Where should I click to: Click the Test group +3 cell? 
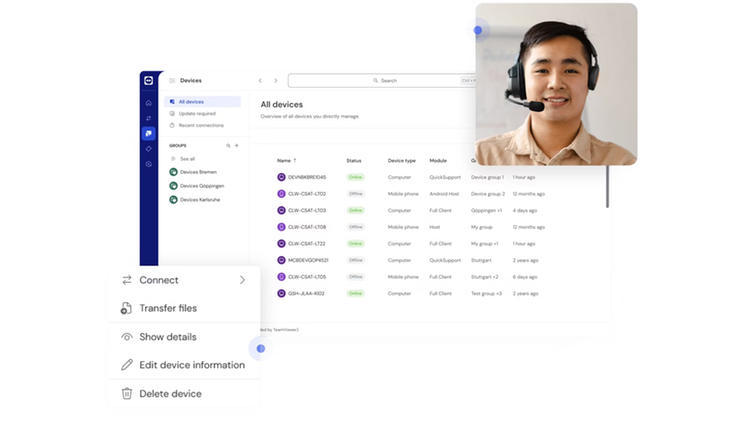[x=486, y=293]
